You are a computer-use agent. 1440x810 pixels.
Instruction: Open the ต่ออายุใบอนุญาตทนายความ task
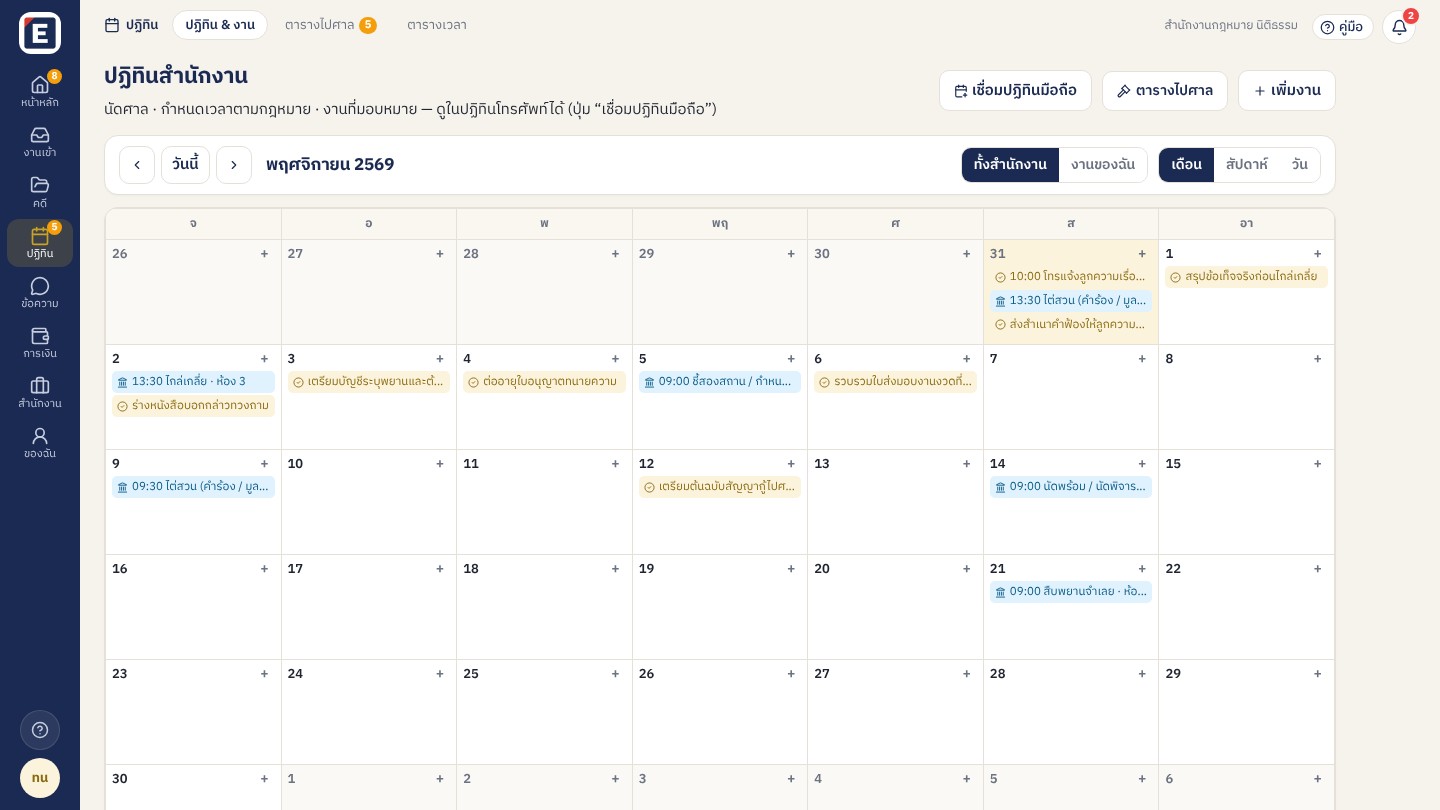[x=544, y=382]
